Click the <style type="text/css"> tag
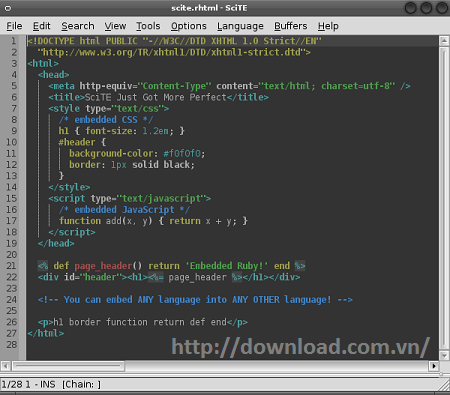The width and height of the screenshot is (450, 395). pos(109,109)
